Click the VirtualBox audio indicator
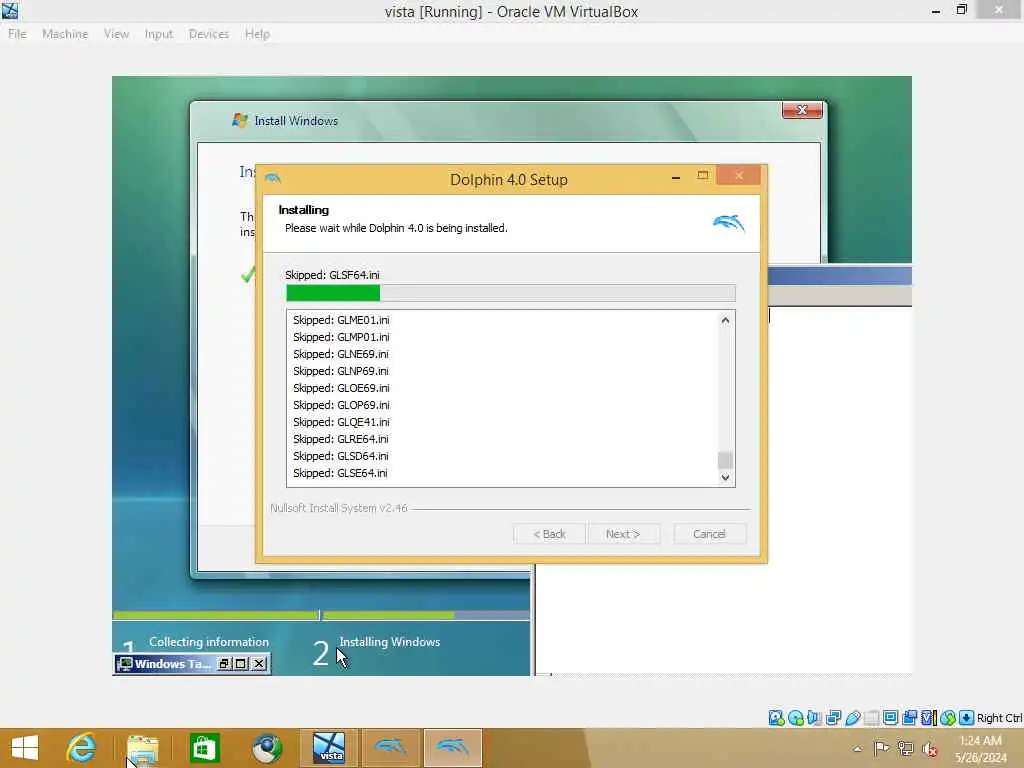This screenshot has height=768, width=1024. pos(814,718)
